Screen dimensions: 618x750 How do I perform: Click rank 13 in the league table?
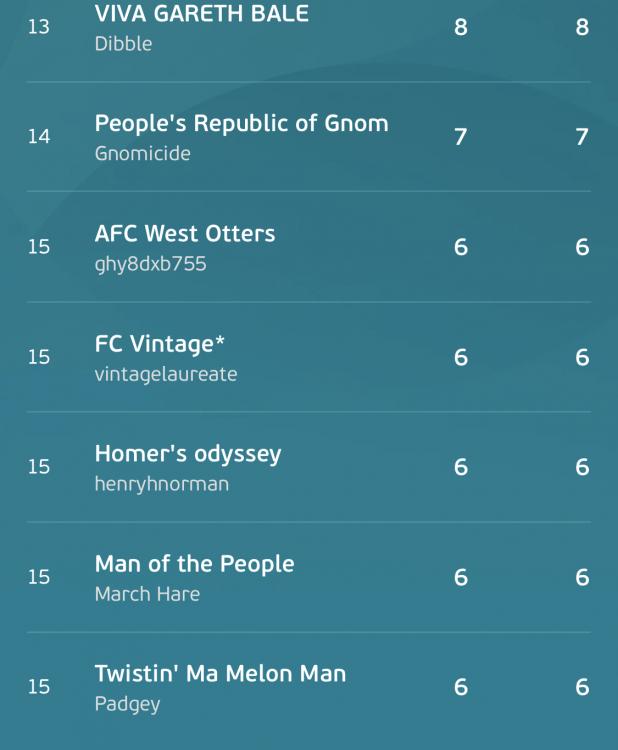[x=39, y=27]
